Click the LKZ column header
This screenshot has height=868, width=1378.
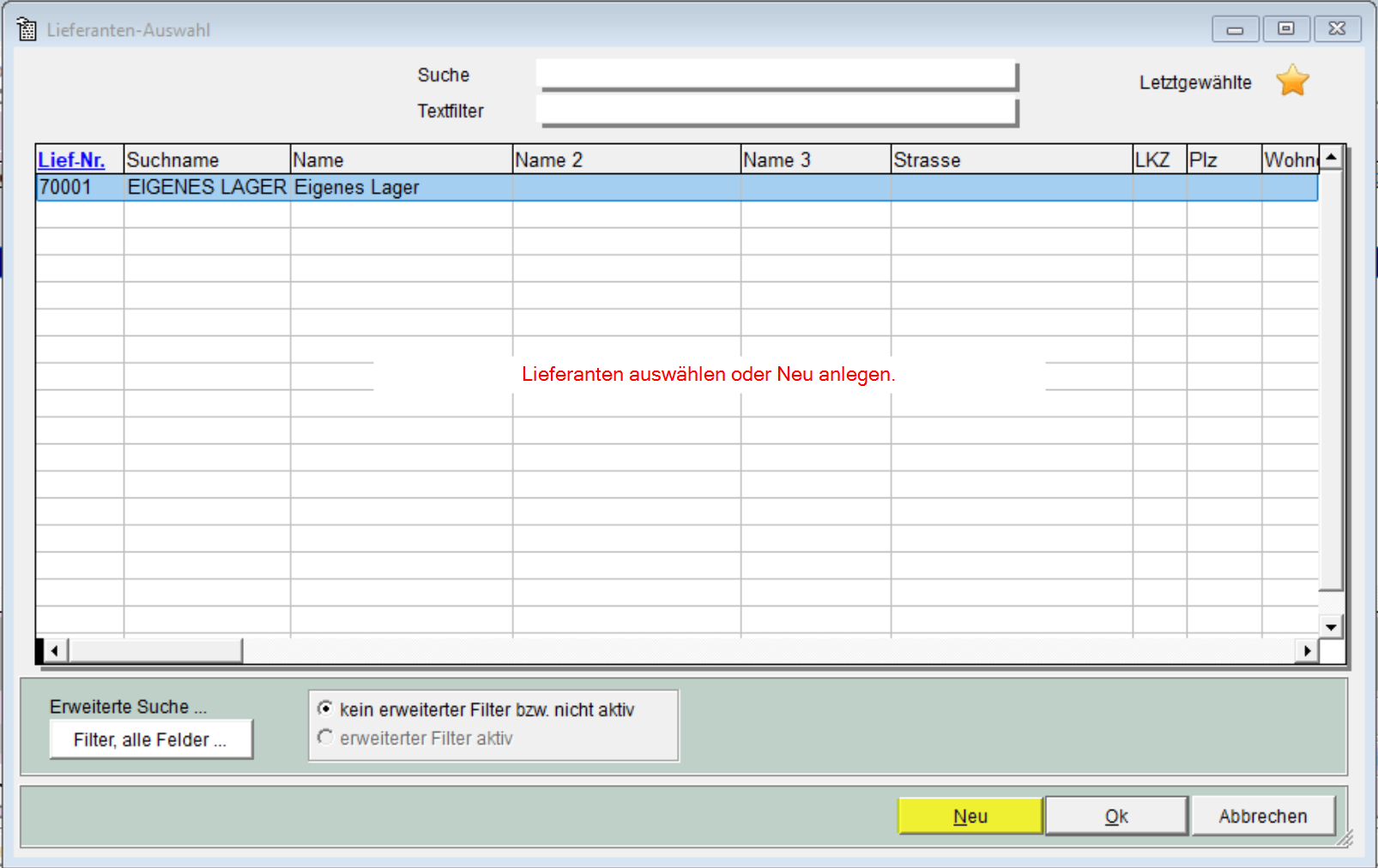(x=1160, y=160)
